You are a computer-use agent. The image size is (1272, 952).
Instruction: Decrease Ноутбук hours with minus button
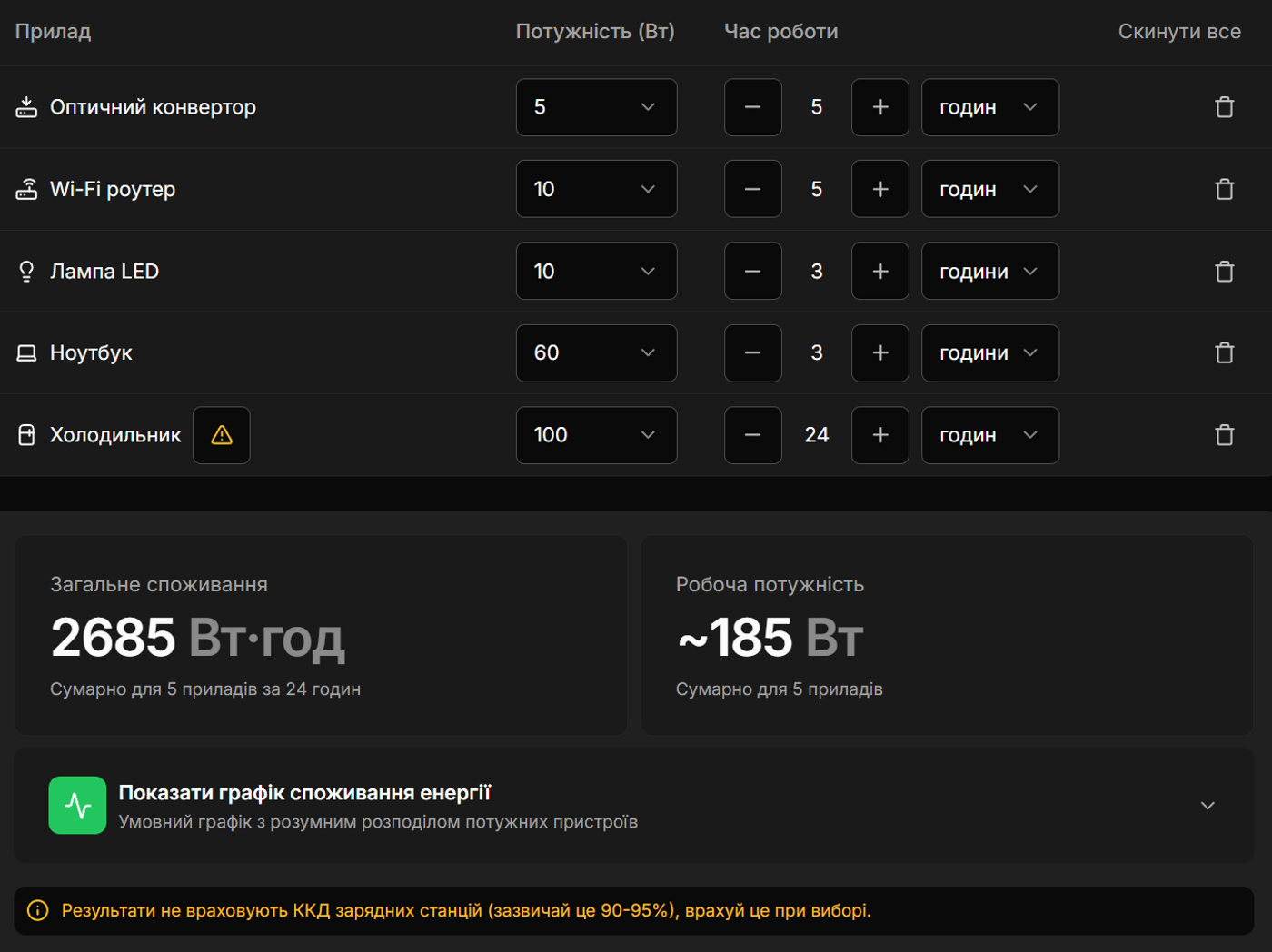click(752, 353)
